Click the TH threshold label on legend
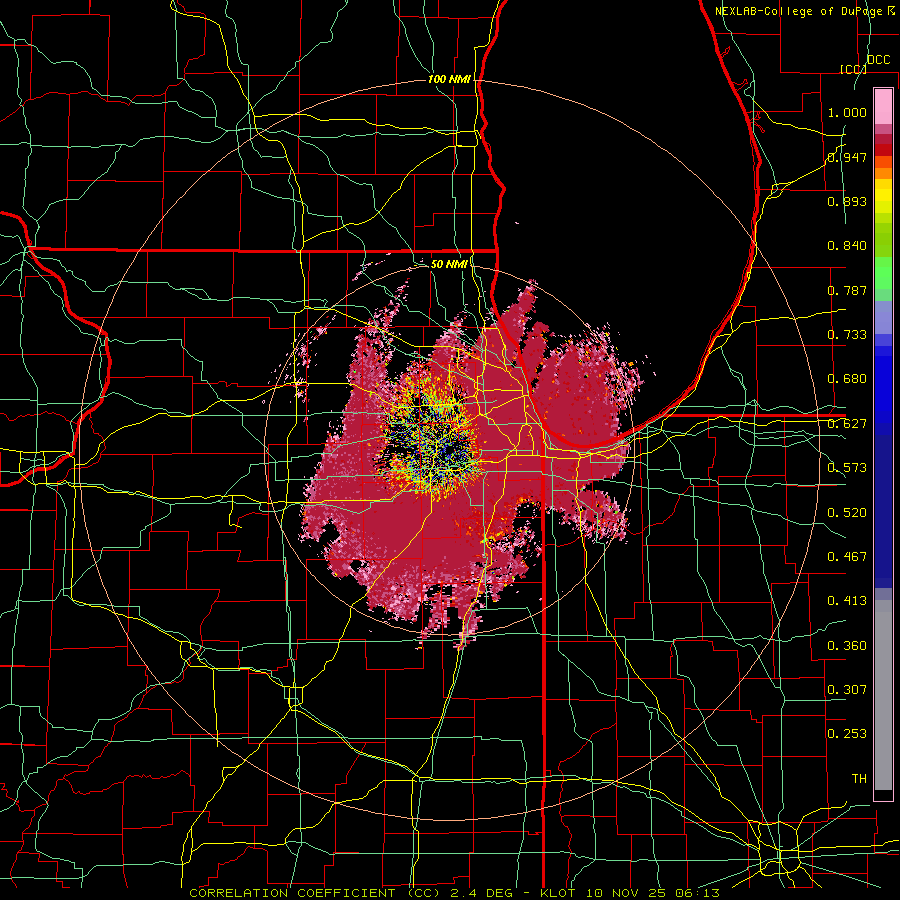900x900 pixels. pos(859,779)
